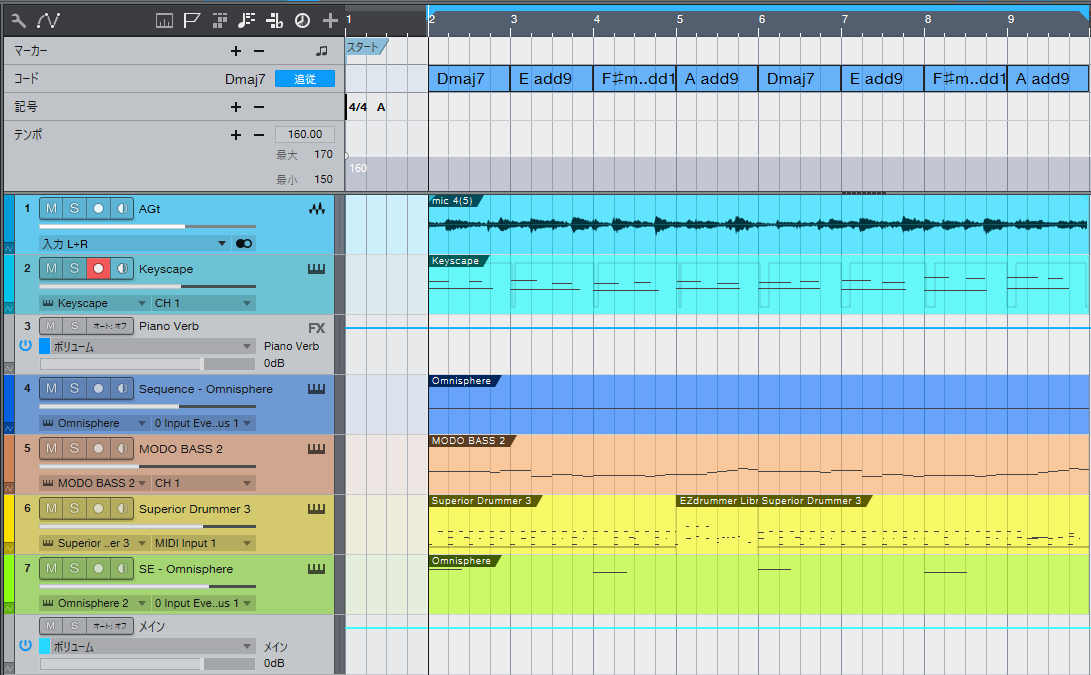The width and height of the screenshot is (1091, 675).
Task: Open Keyscape CH 1 channel dropdown
Action: click(203, 303)
